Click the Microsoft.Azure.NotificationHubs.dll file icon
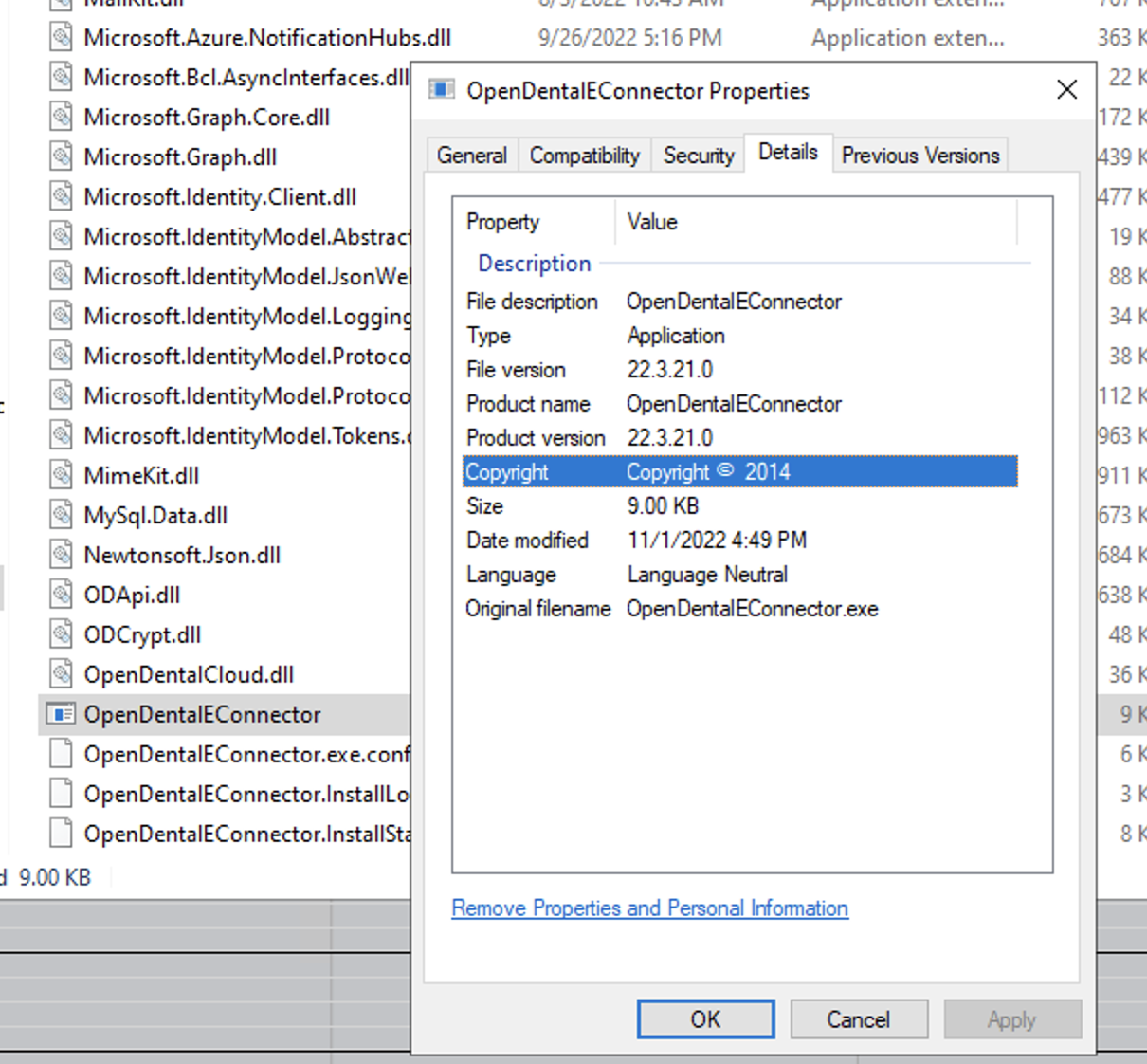Image resolution: width=1147 pixels, height=1064 pixels. (x=62, y=38)
